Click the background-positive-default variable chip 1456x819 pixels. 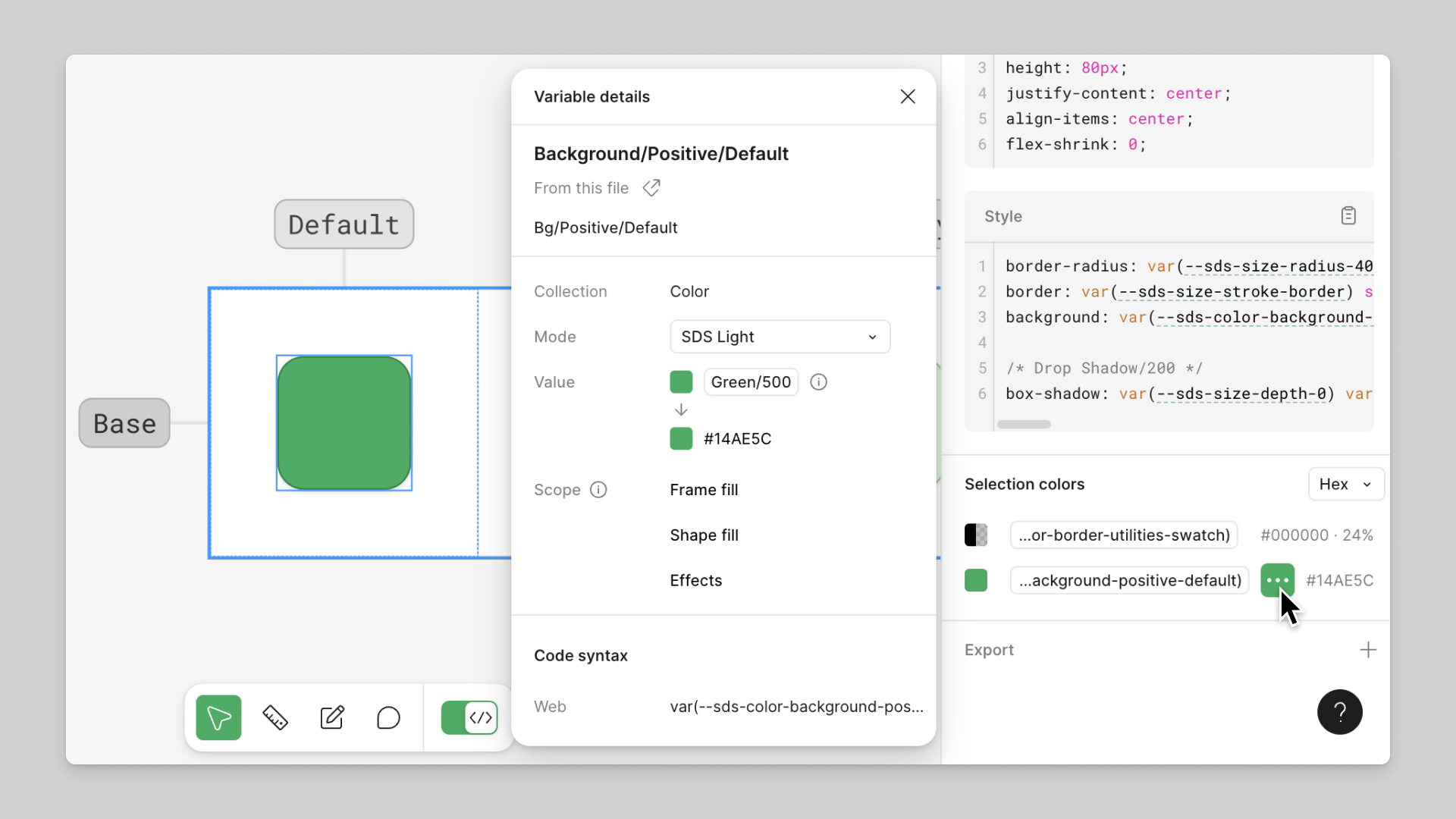pyautogui.click(x=1129, y=580)
